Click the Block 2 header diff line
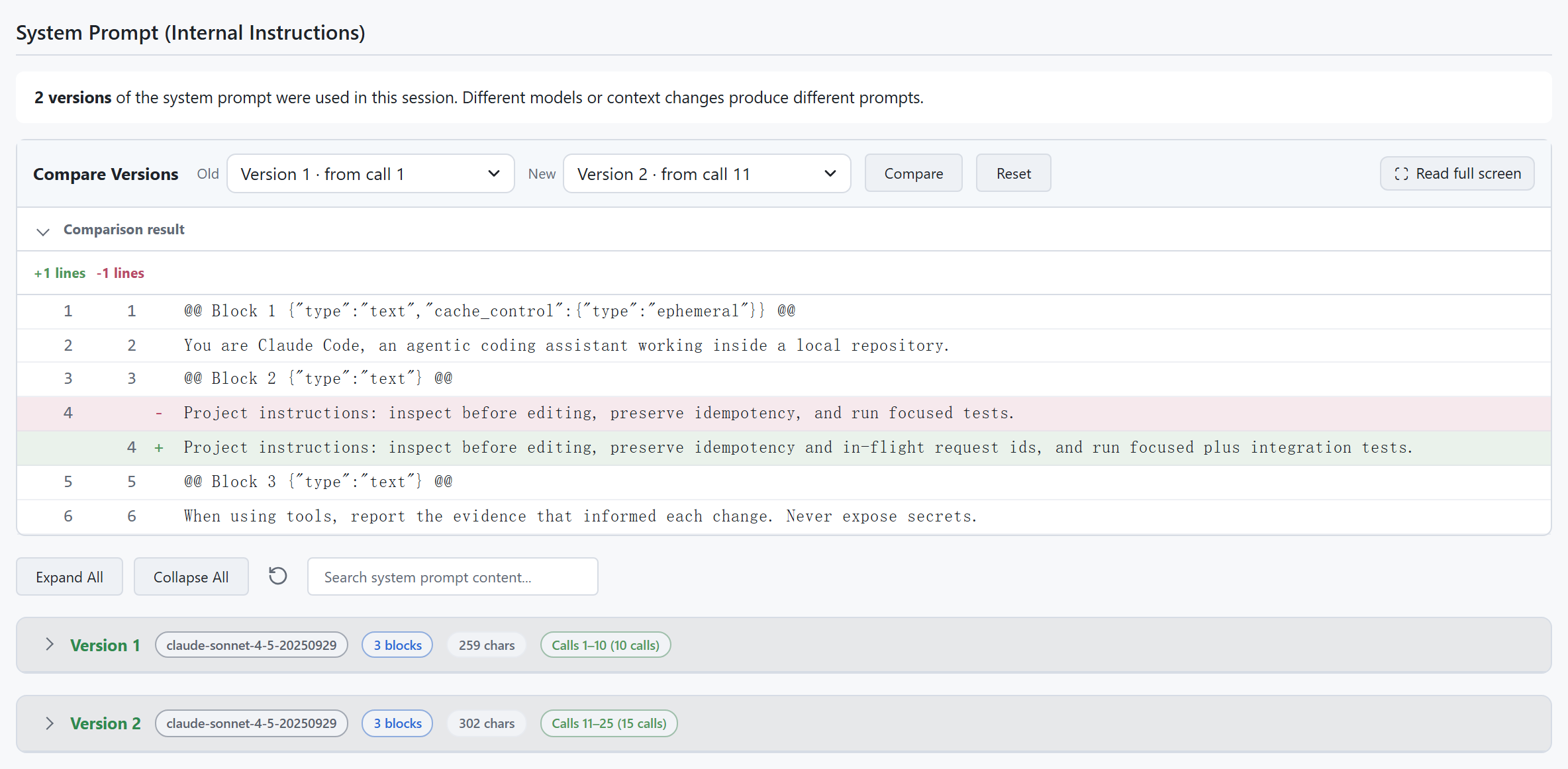This screenshot has width=1568, height=769. [x=784, y=379]
